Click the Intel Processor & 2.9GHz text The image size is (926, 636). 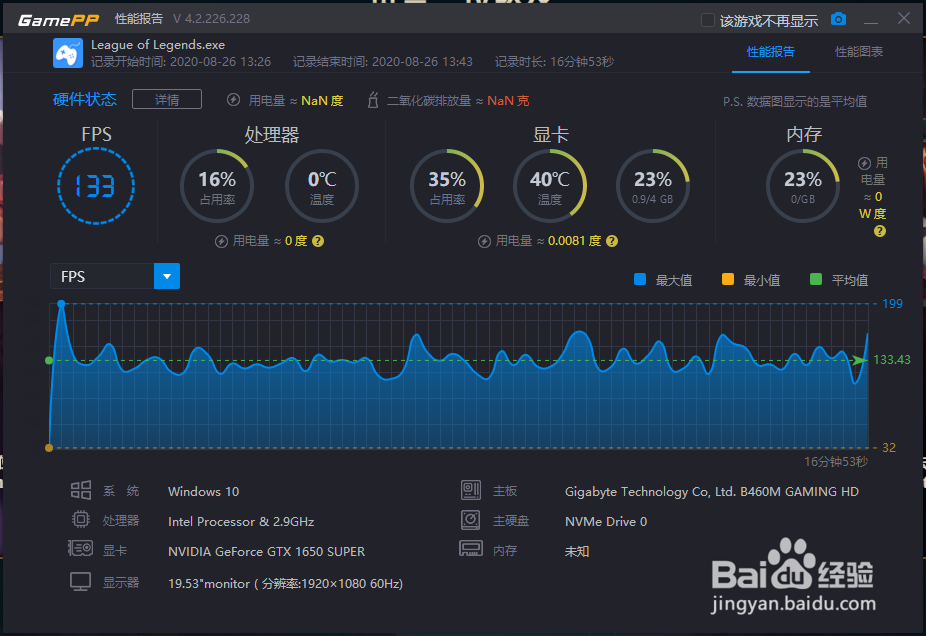[241, 521]
